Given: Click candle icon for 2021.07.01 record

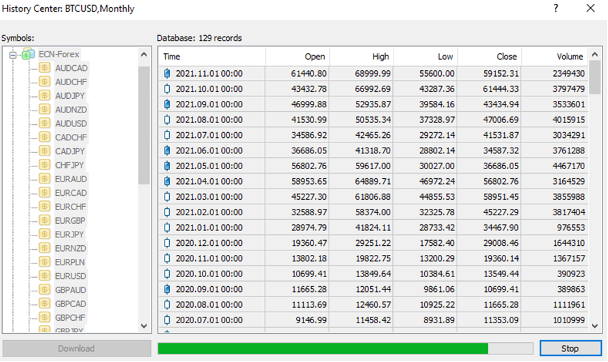Looking at the screenshot, I should pyautogui.click(x=167, y=135).
